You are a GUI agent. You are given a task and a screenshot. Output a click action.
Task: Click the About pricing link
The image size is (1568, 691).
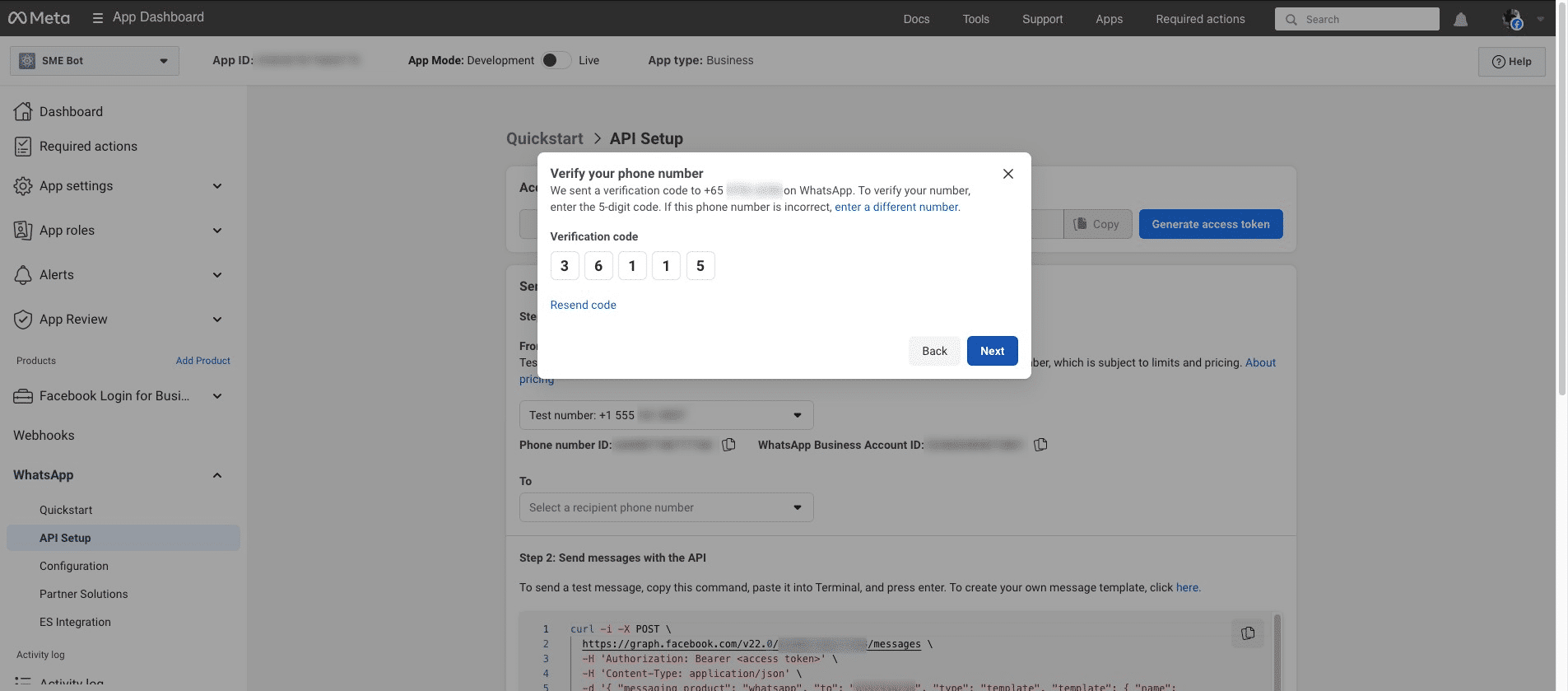1260,362
